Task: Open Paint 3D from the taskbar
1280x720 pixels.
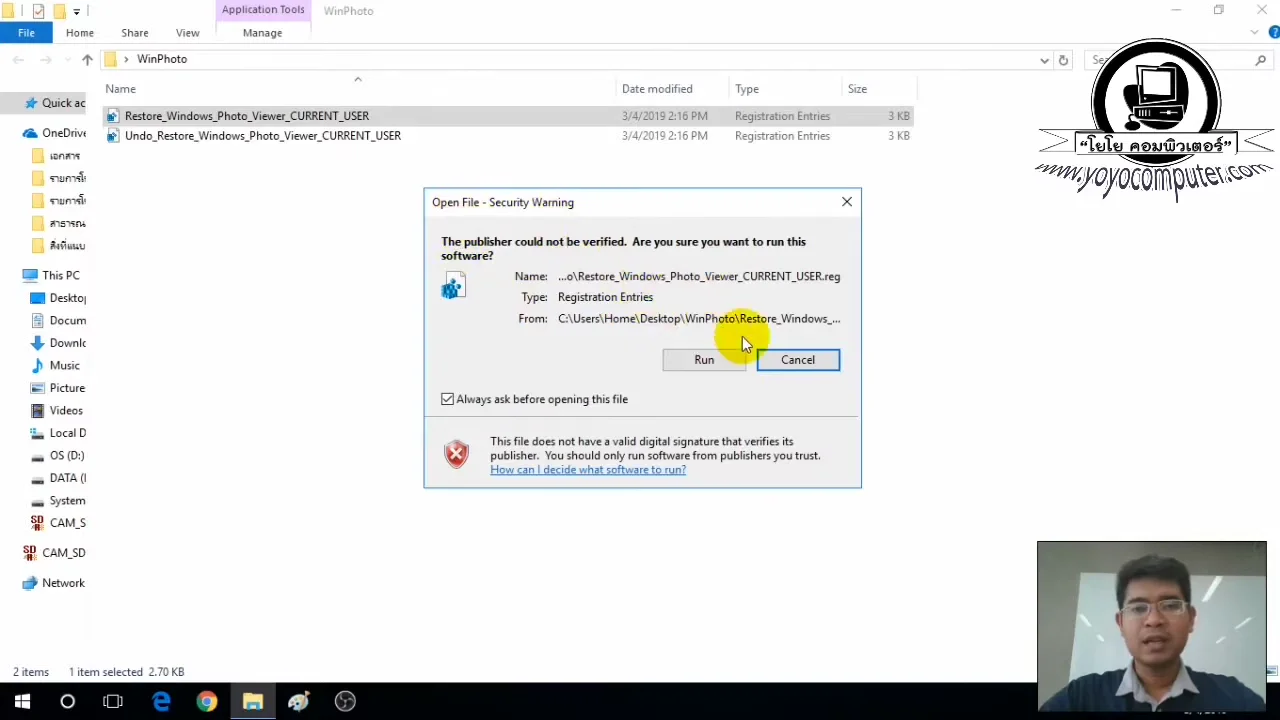Action: pyautogui.click(x=298, y=701)
